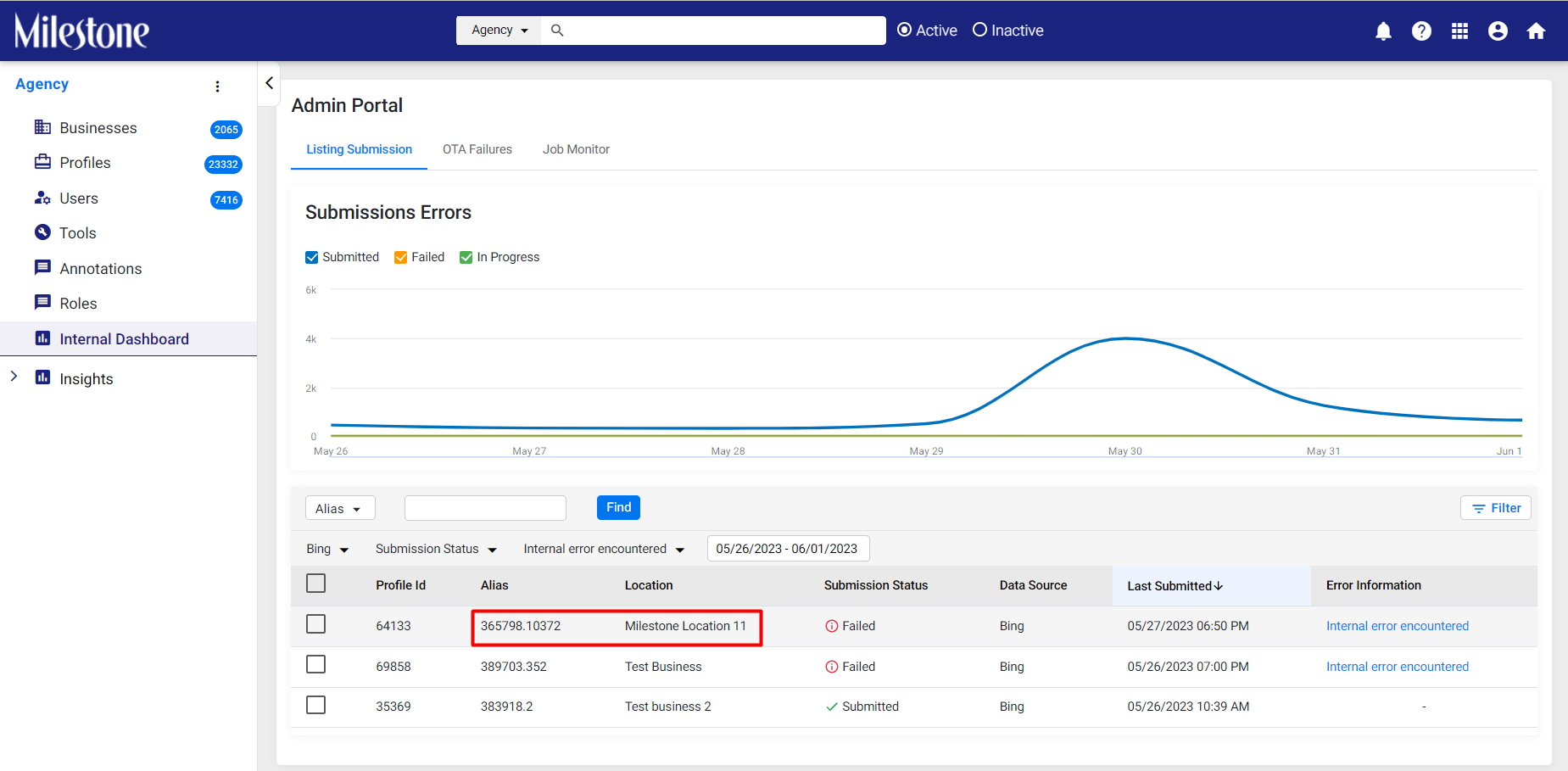Tick the checkbox for profile 64133
Screen dimensions: 1568x771
click(x=315, y=624)
